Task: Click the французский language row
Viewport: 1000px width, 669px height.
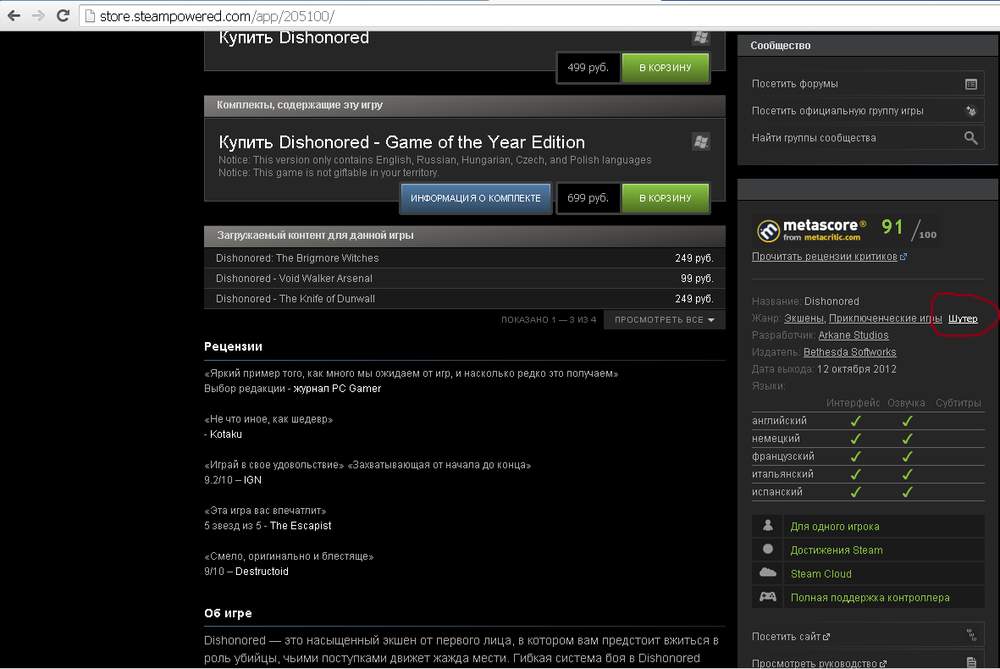Action: tap(867, 457)
